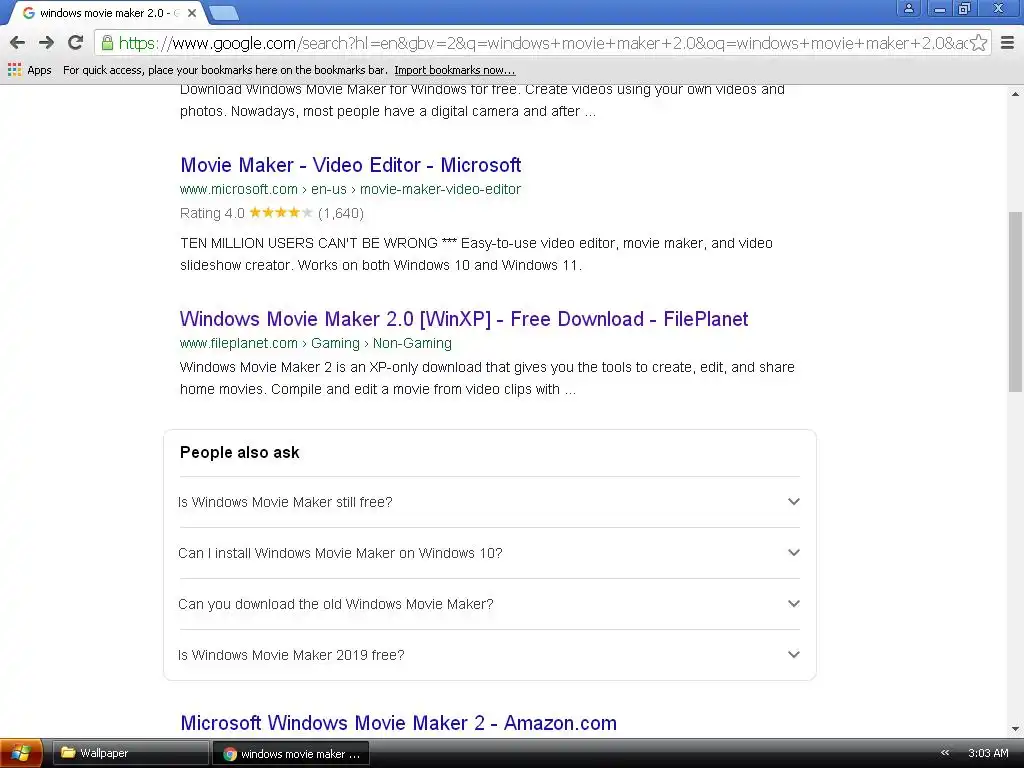Open a new tab with the new tab button
Viewport: 1024px width, 768px height.
(225, 13)
